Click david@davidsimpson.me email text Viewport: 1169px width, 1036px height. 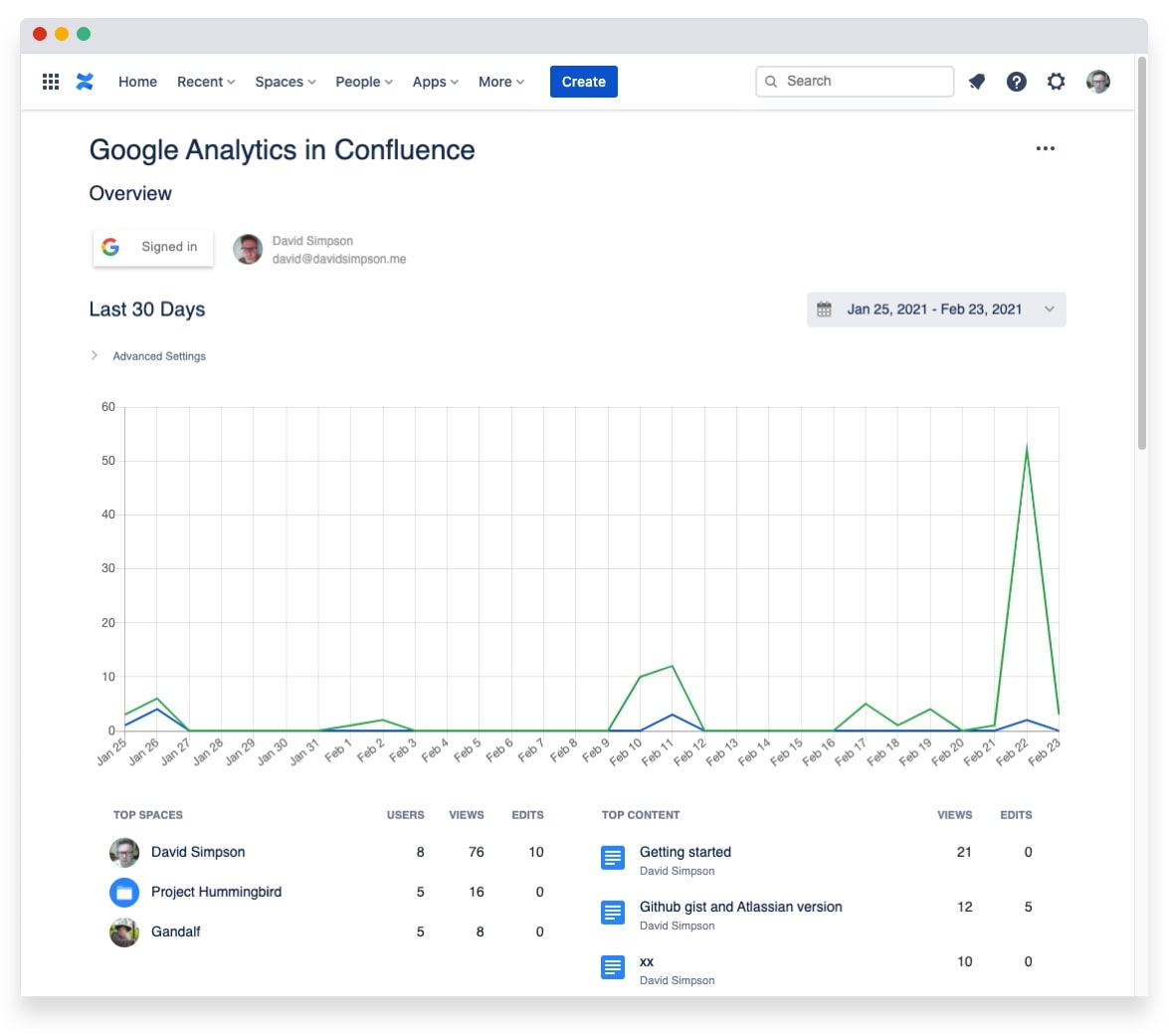tap(339, 259)
